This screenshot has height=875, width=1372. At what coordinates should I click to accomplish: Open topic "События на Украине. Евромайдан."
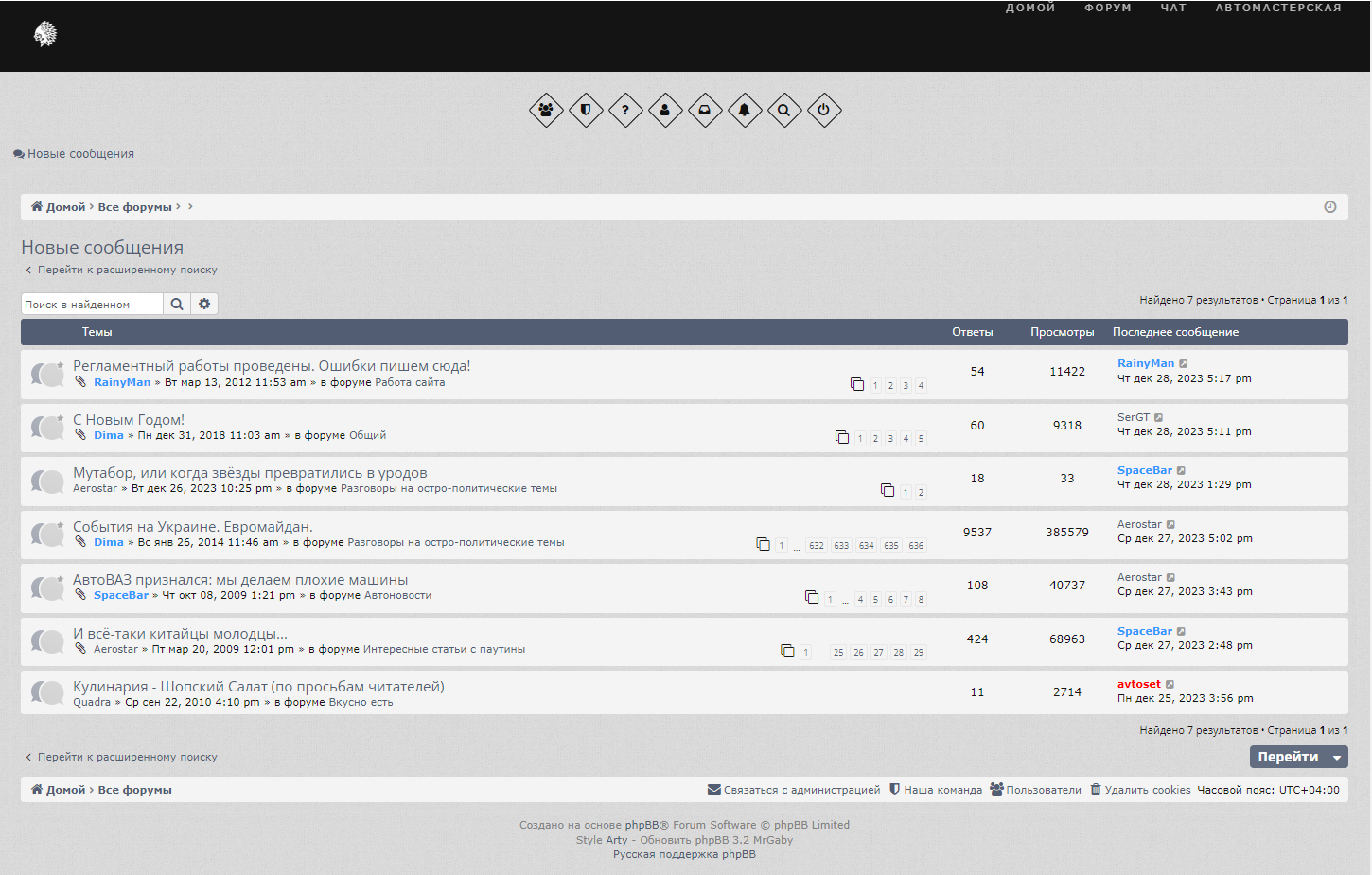coord(192,527)
